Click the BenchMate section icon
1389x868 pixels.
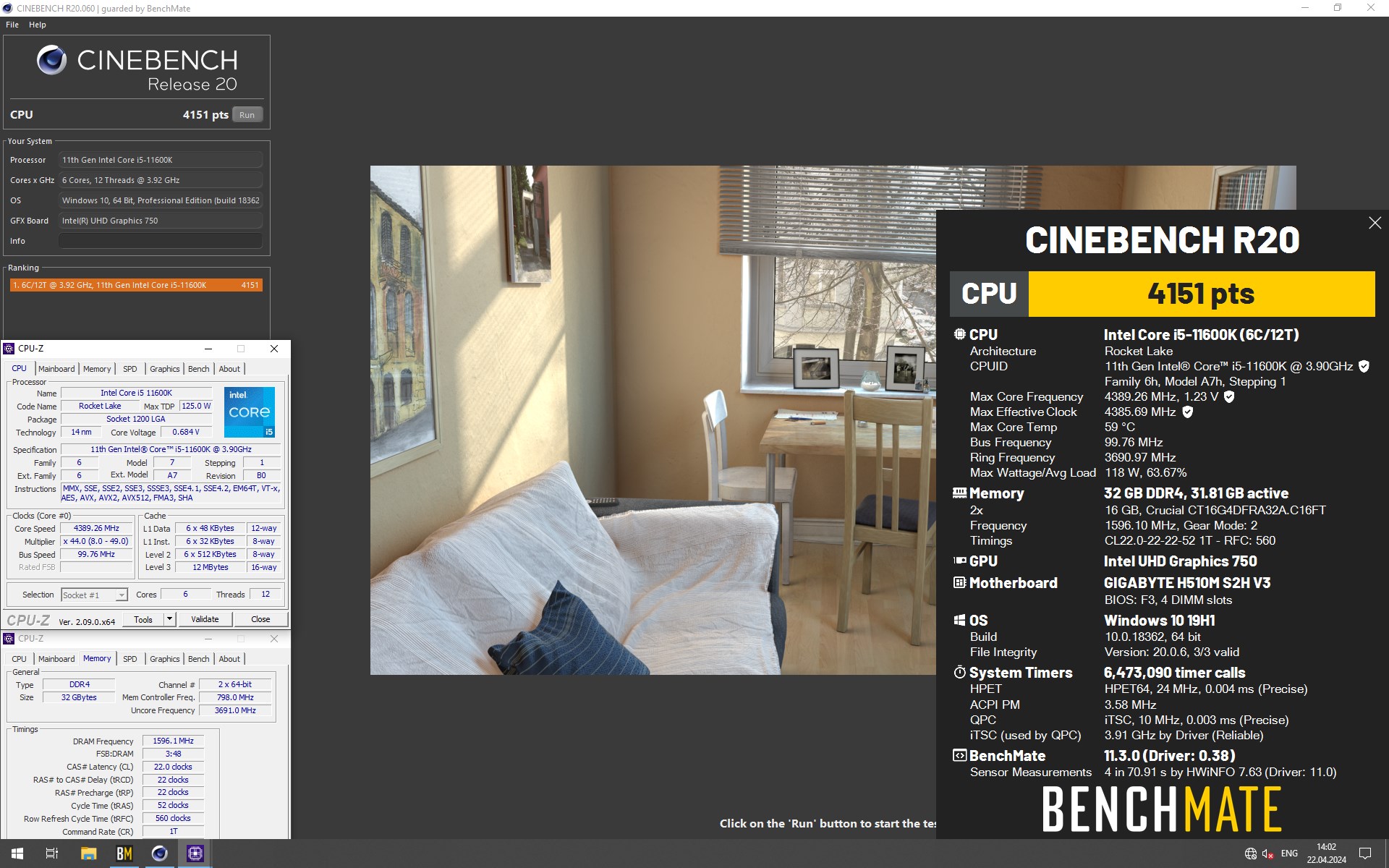pos(959,755)
